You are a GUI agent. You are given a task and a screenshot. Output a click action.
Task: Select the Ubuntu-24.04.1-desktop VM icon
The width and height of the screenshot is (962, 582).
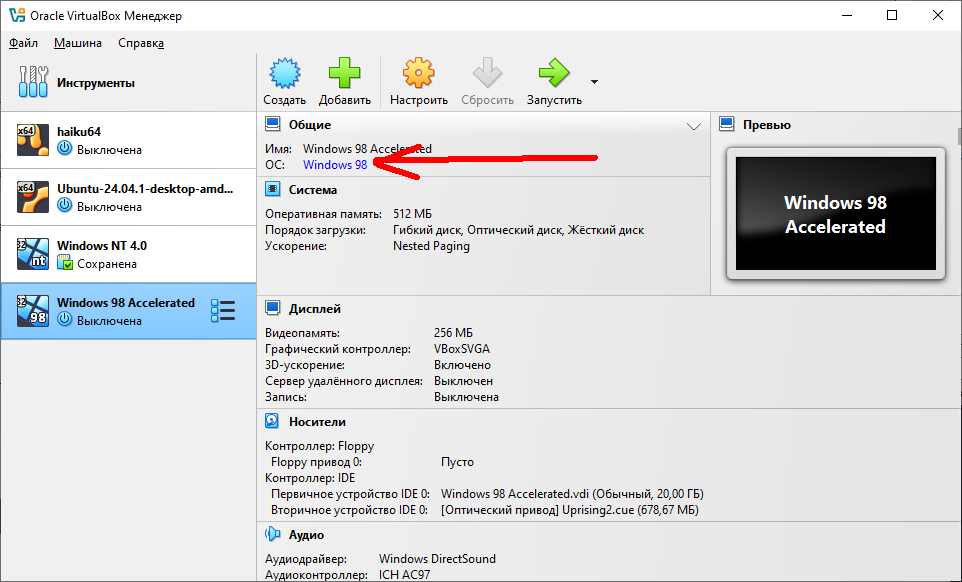[33, 197]
